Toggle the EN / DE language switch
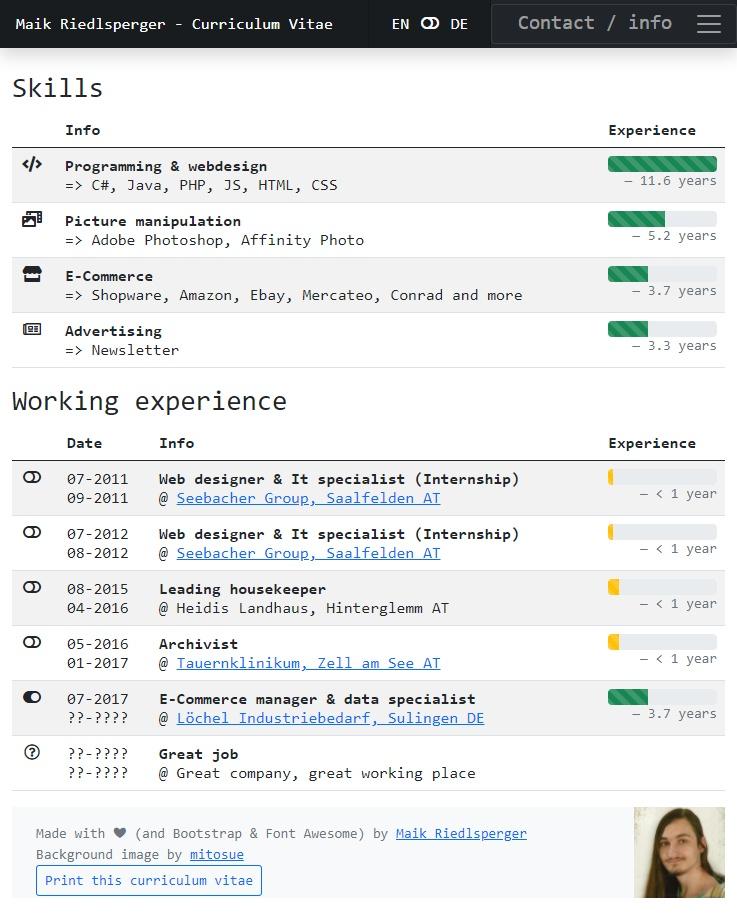The width and height of the screenshot is (737, 920). pos(430,23)
